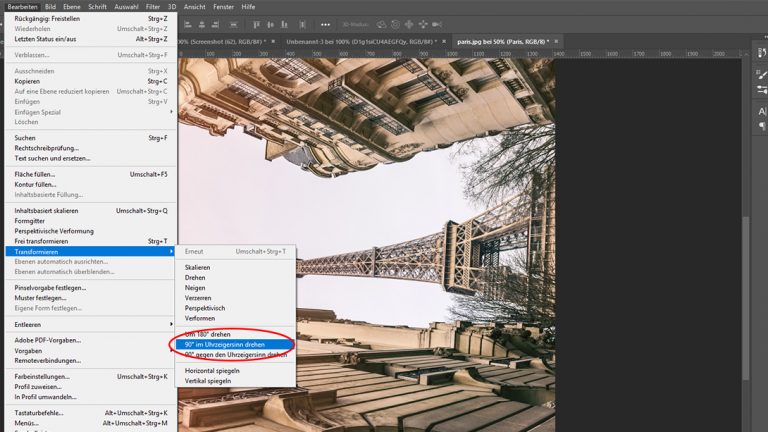Click Skalieren in the transform submenu

click(198, 267)
